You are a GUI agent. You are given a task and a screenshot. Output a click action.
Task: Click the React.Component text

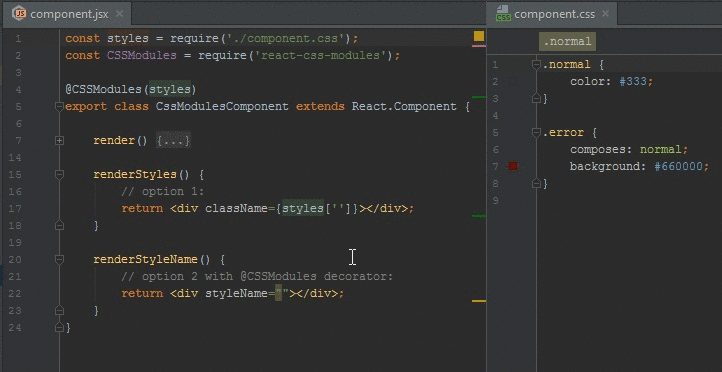(404, 107)
